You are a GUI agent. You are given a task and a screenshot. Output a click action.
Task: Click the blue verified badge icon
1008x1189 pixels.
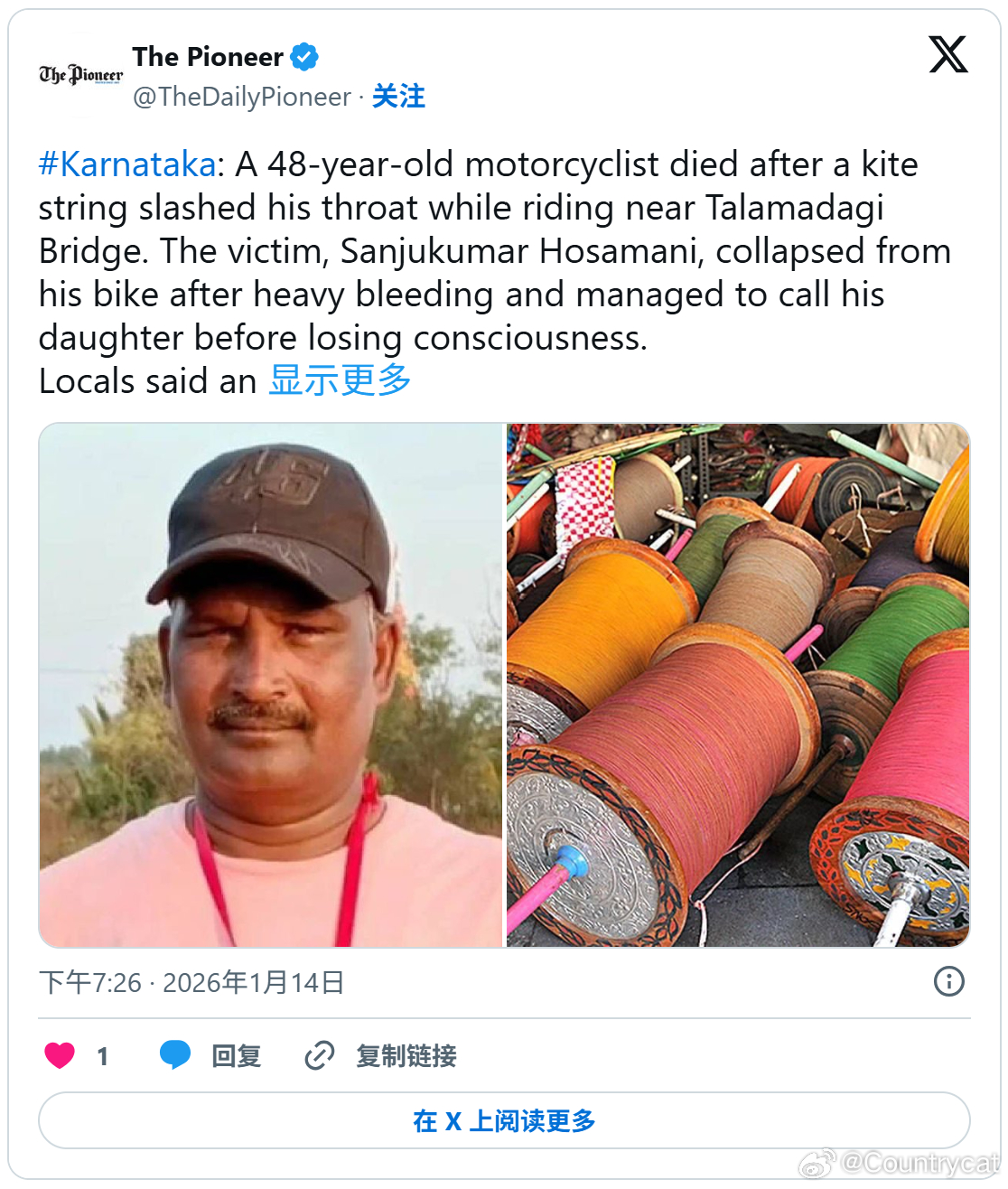click(x=303, y=57)
